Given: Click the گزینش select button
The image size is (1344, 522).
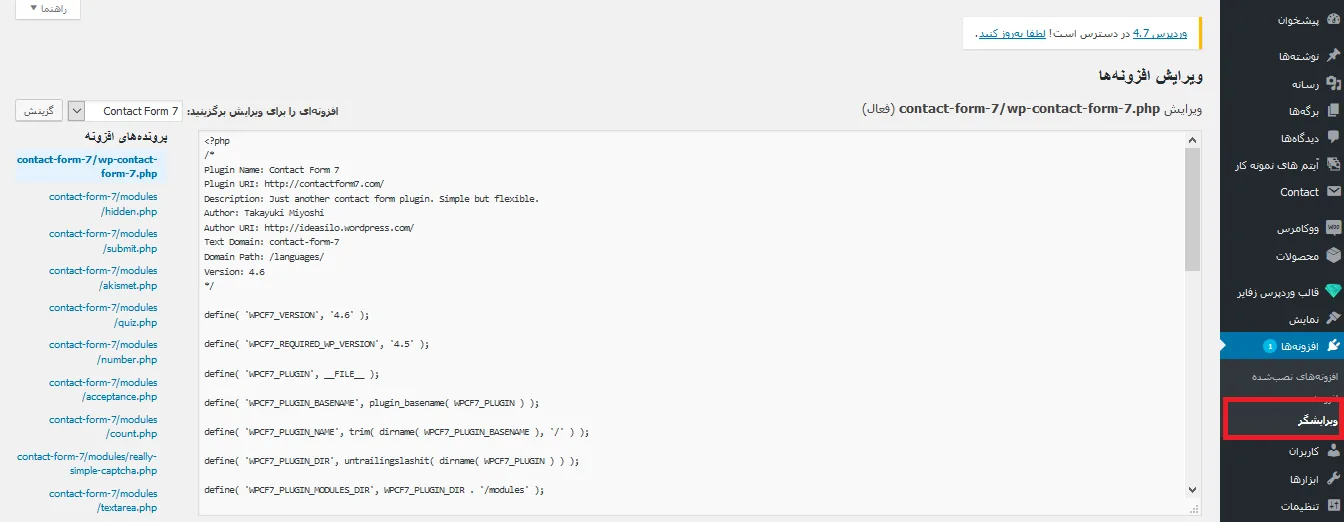Looking at the screenshot, I should [x=39, y=110].
